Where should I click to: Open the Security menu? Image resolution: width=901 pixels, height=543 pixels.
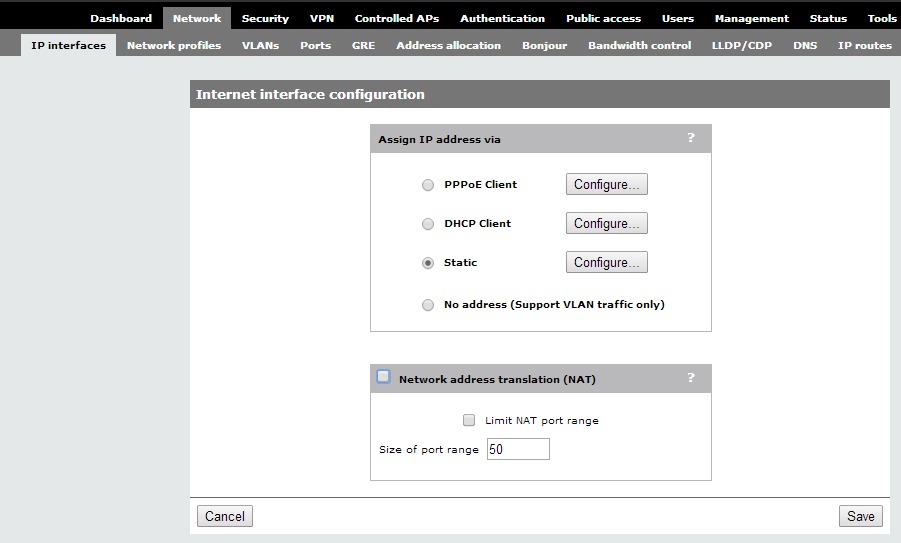tap(265, 18)
